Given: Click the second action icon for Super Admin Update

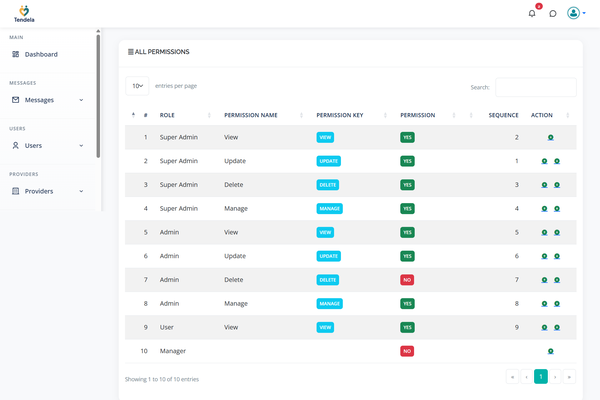Looking at the screenshot, I should pyautogui.click(x=557, y=161).
